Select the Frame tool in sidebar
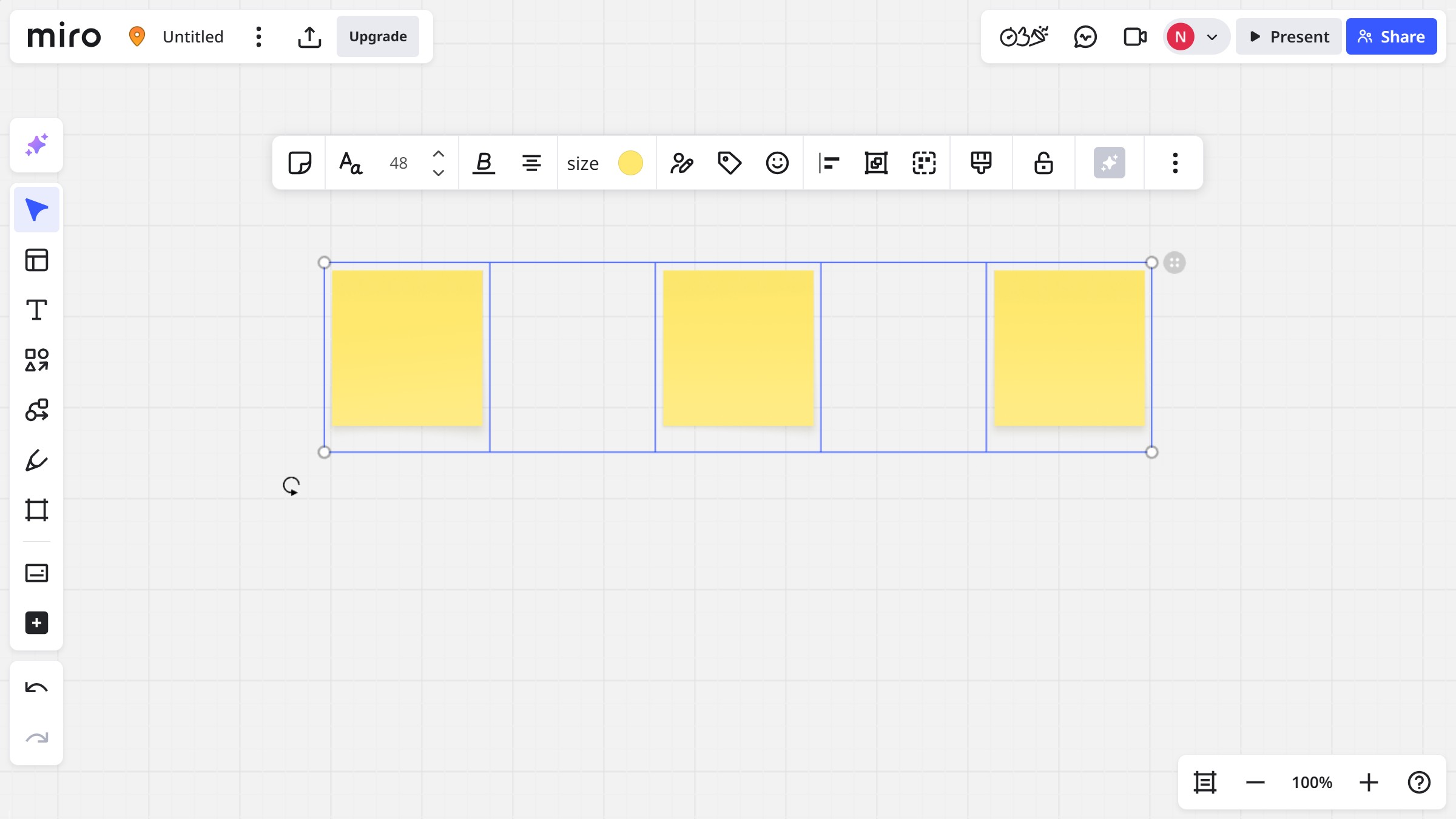The height and width of the screenshot is (819, 1456). click(x=36, y=510)
